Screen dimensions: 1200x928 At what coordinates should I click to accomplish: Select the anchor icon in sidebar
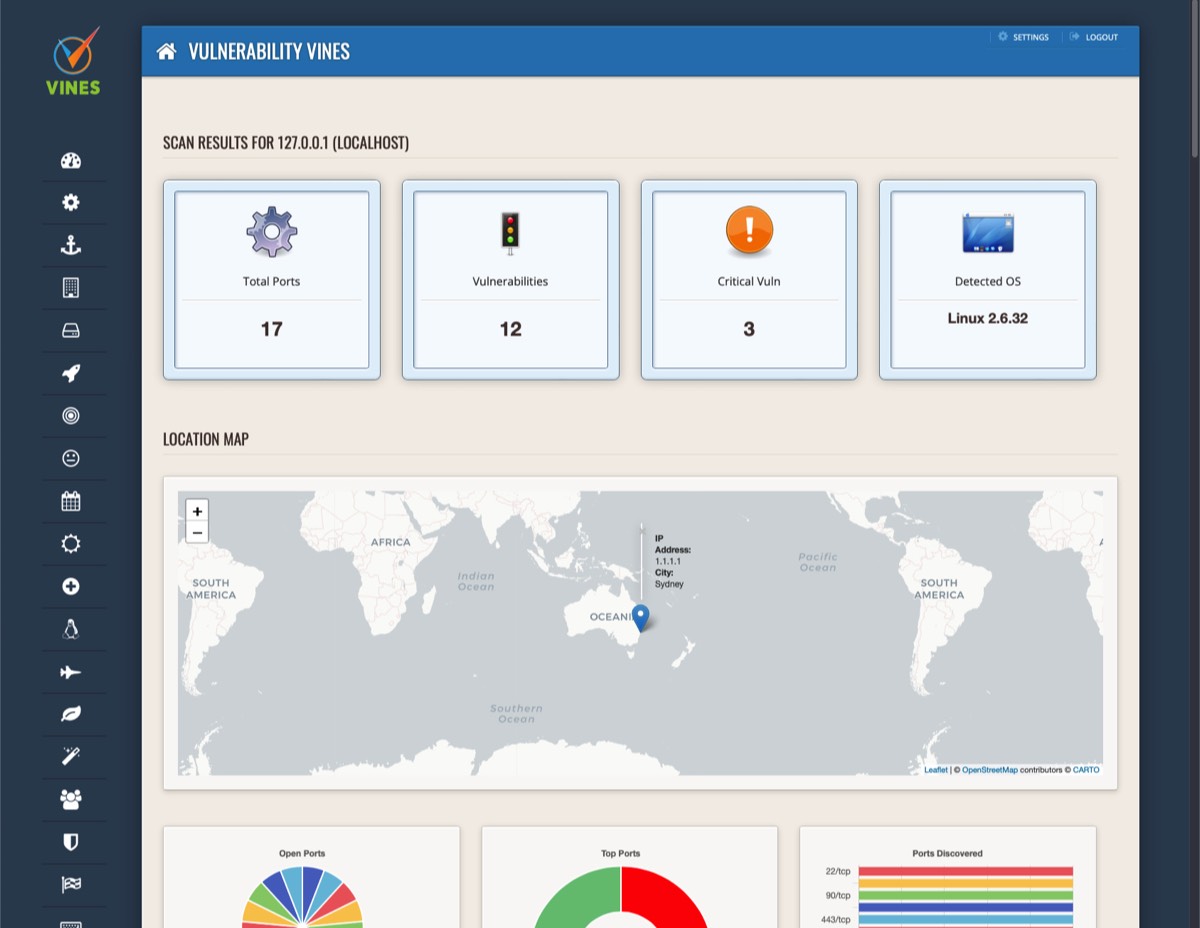tap(70, 245)
